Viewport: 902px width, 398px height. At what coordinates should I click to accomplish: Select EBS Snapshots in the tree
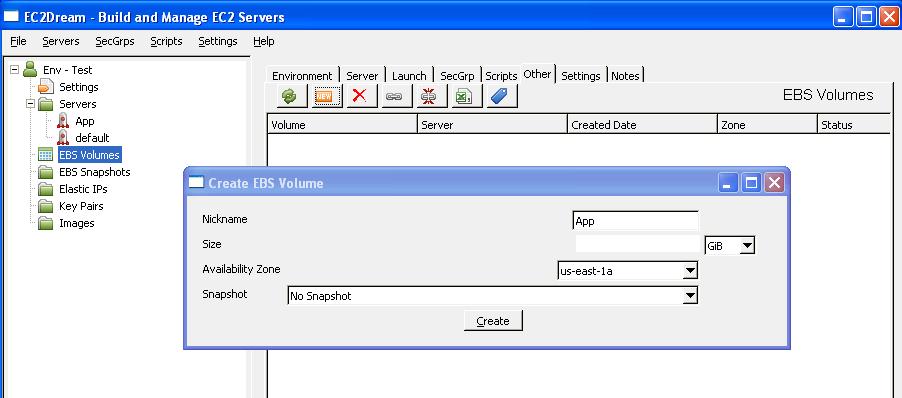tap(94, 172)
